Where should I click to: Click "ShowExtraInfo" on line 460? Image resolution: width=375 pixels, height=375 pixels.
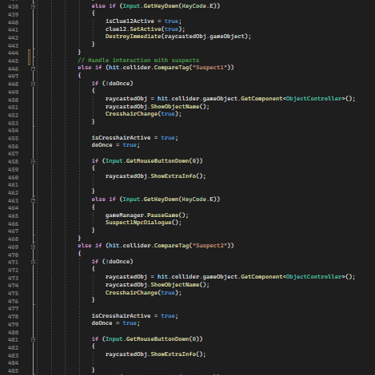click(x=173, y=176)
